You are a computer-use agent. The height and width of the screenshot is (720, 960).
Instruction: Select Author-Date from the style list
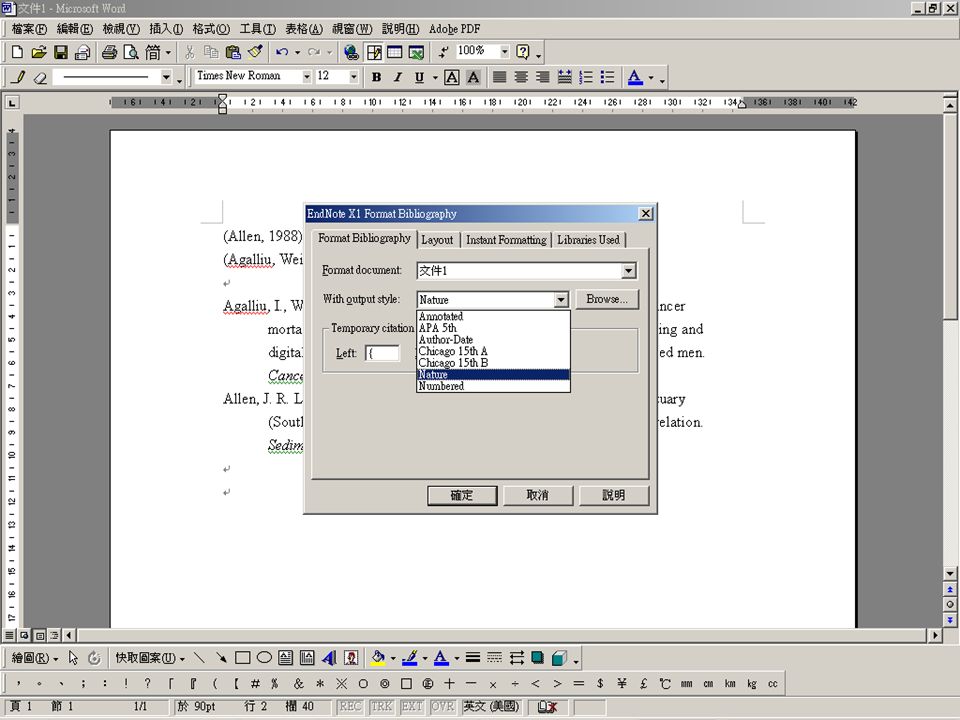(x=493, y=340)
